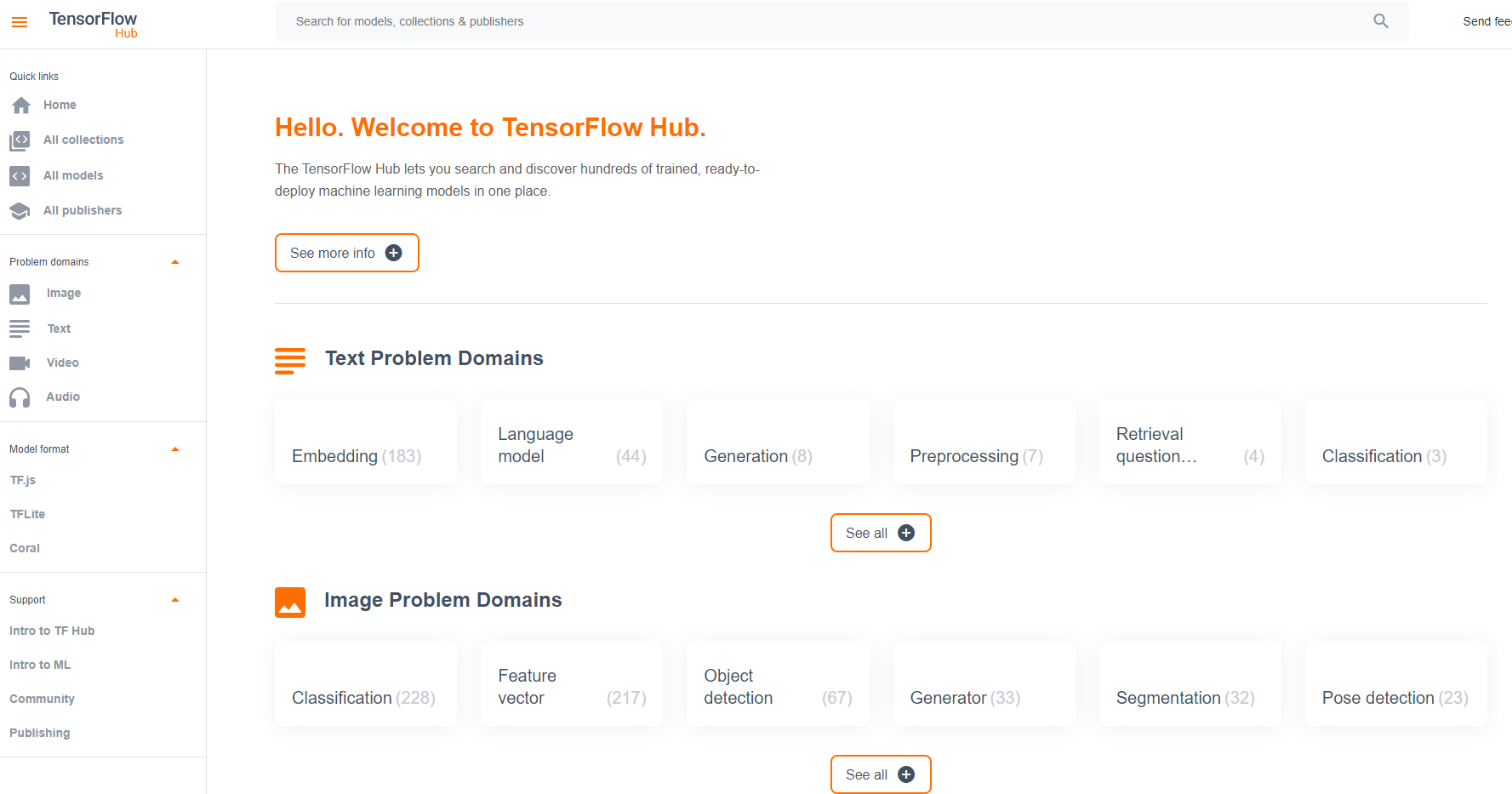Screen dimensions: 1512x794
Task: Collapse the Problem domains section
Action: coord(175,262)
